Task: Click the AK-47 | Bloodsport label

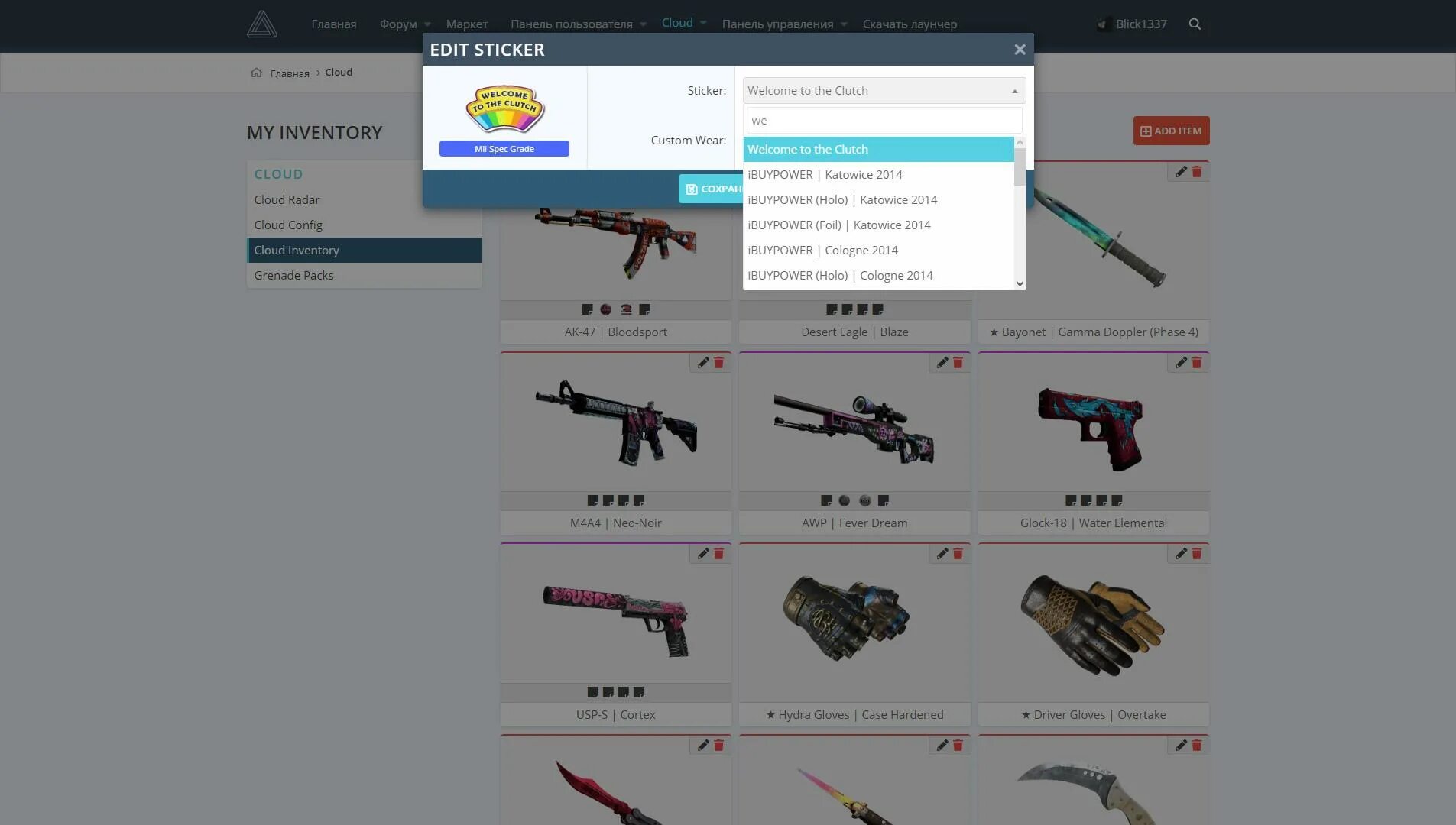Action: point(616,332)
